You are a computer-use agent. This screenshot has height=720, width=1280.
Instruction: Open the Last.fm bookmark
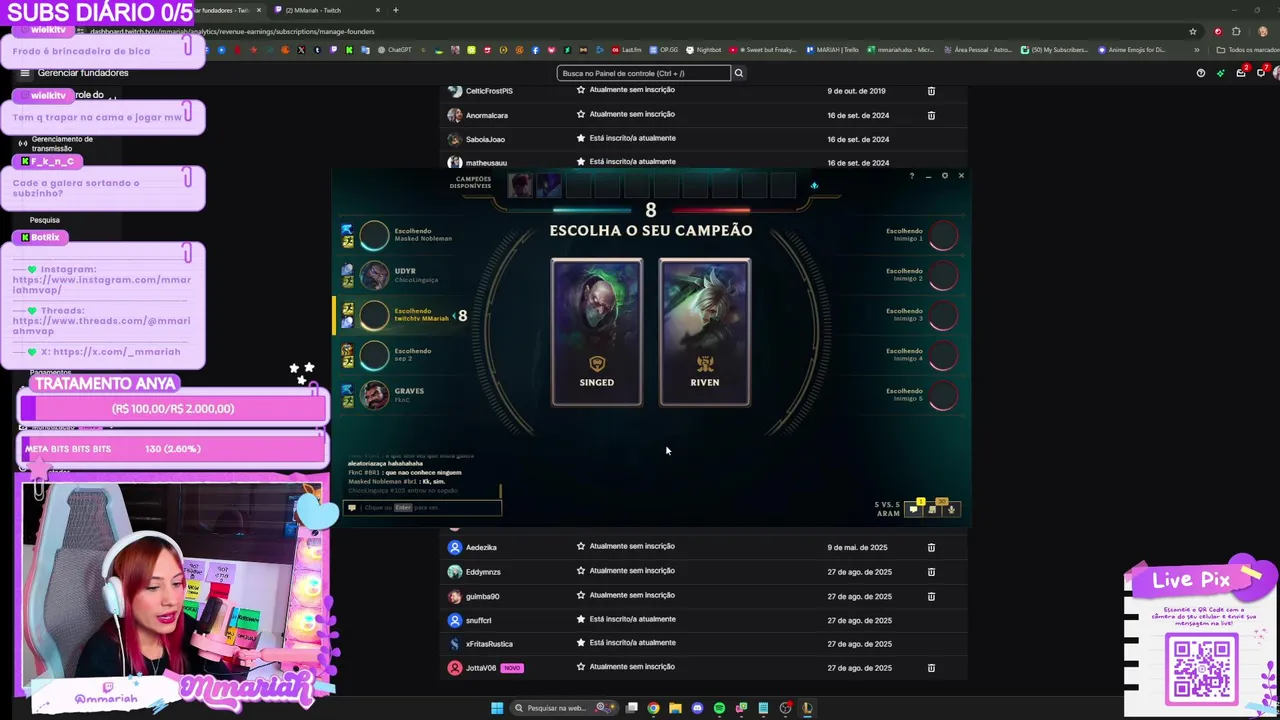coord(626,50)
